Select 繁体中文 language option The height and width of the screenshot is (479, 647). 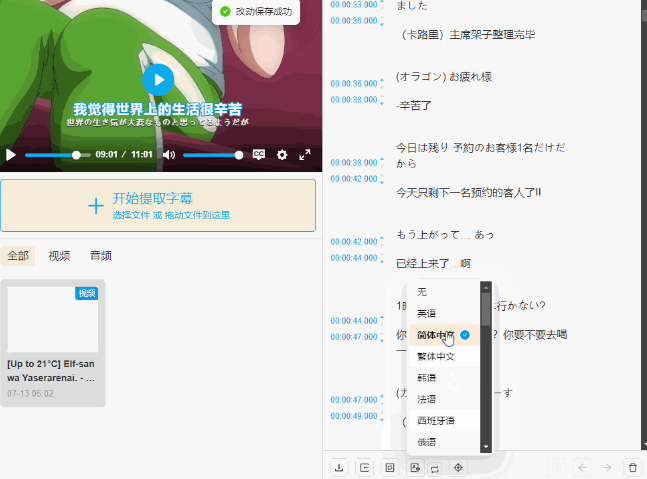click(x=444, y=356)
